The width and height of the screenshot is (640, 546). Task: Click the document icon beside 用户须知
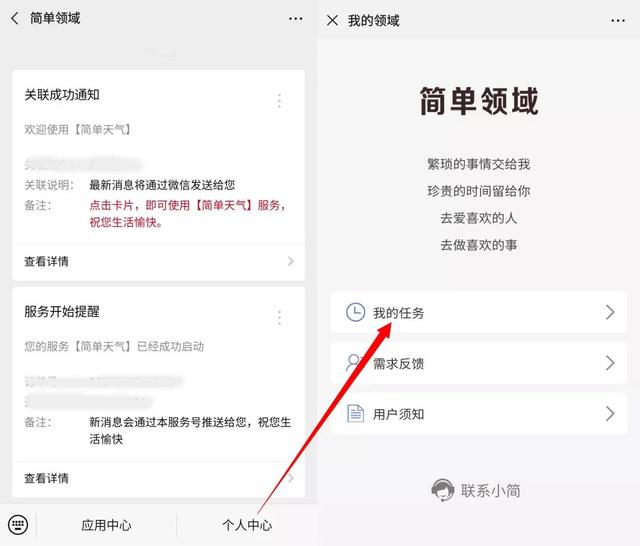pyautogui.click(x=355, y=413)
